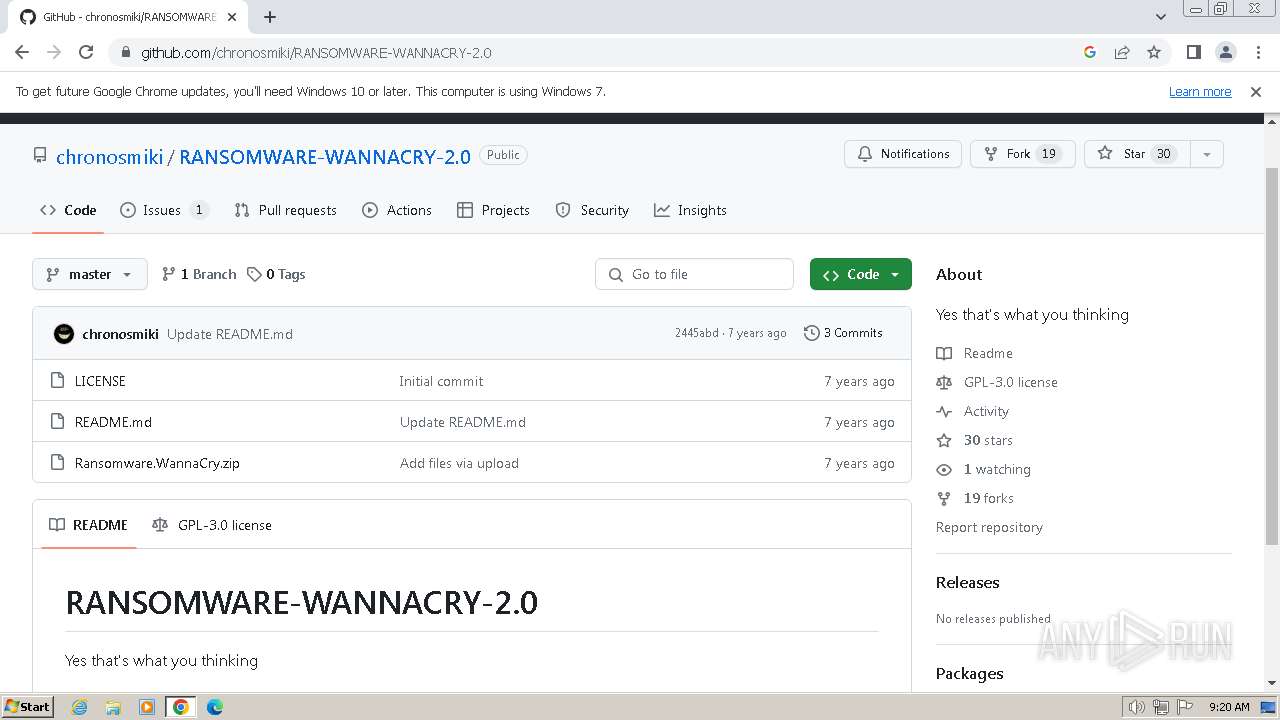The image size is (1280, 720).
Task: Open Readme link in About sidebar
Action: pos(975,353)
